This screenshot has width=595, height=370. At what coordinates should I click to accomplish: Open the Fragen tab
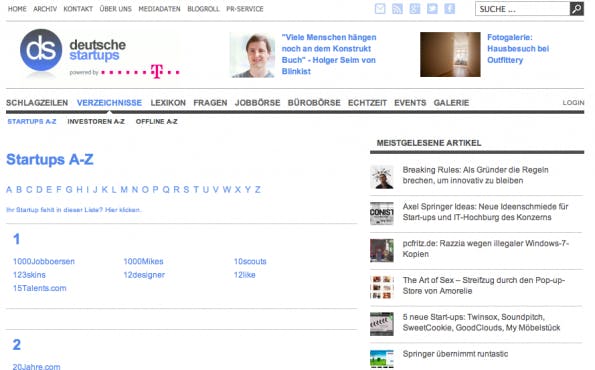tap(210, 103)
